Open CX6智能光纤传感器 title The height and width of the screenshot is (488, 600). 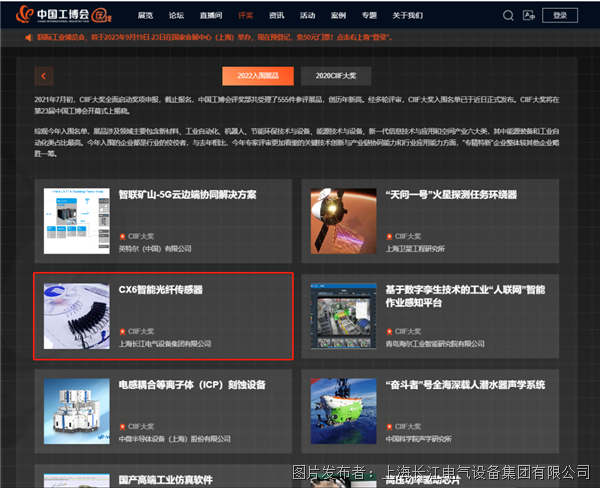click(161, 290)
